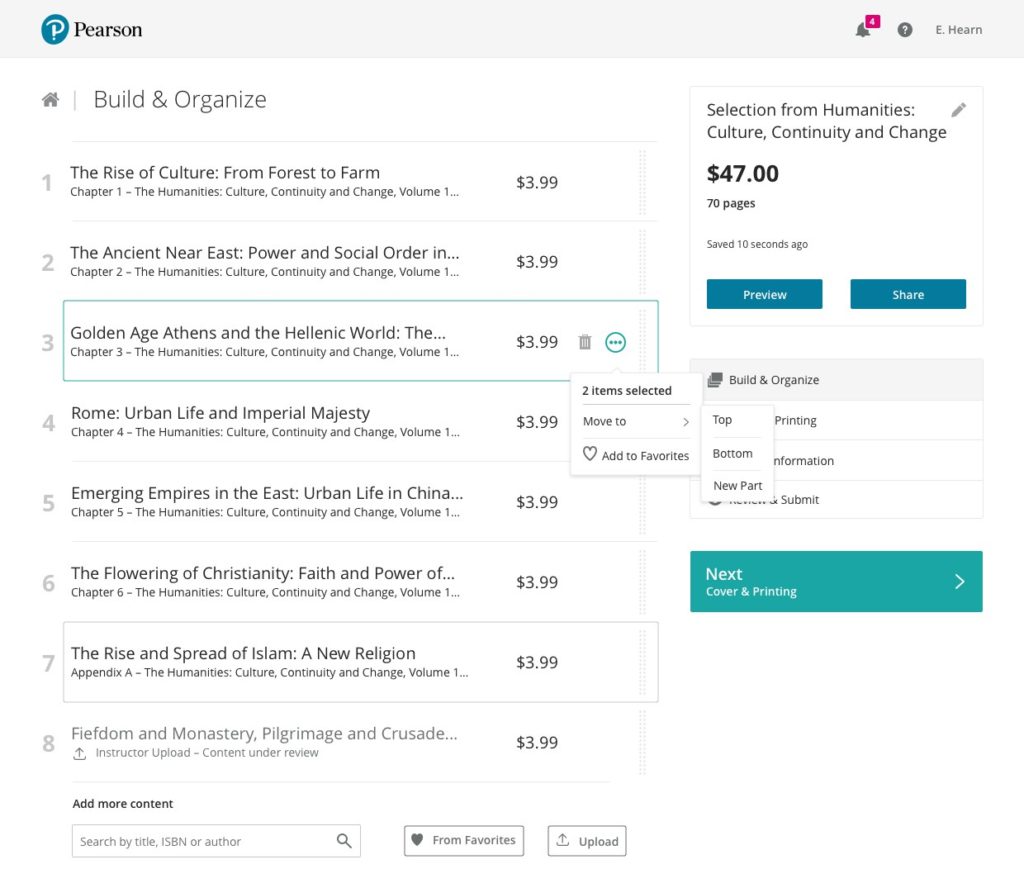Viewport: 1024px width, 888px height.
Task: Click the $47.00 total price
Action: 743,174
